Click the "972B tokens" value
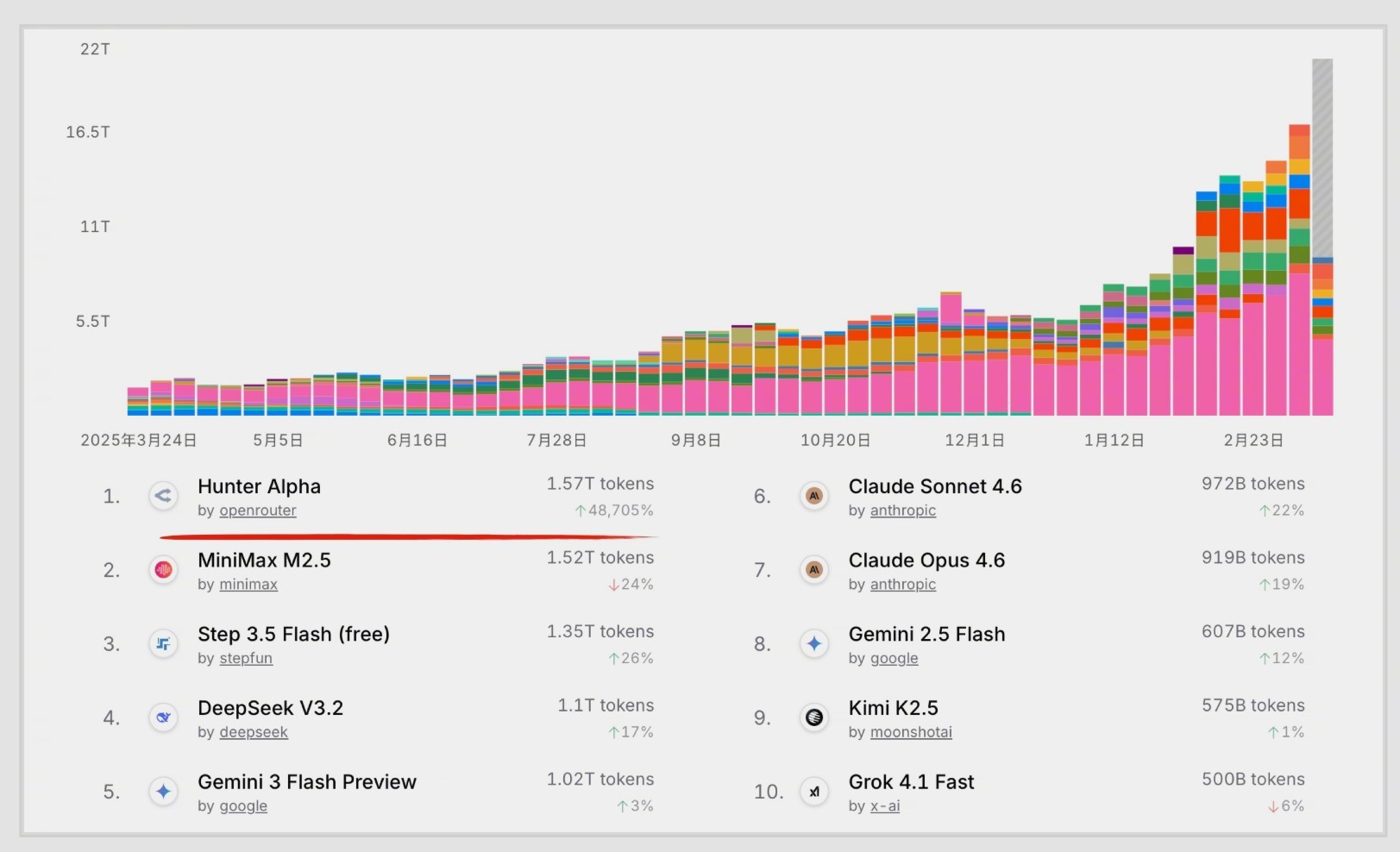 (x=1252, y=484)
